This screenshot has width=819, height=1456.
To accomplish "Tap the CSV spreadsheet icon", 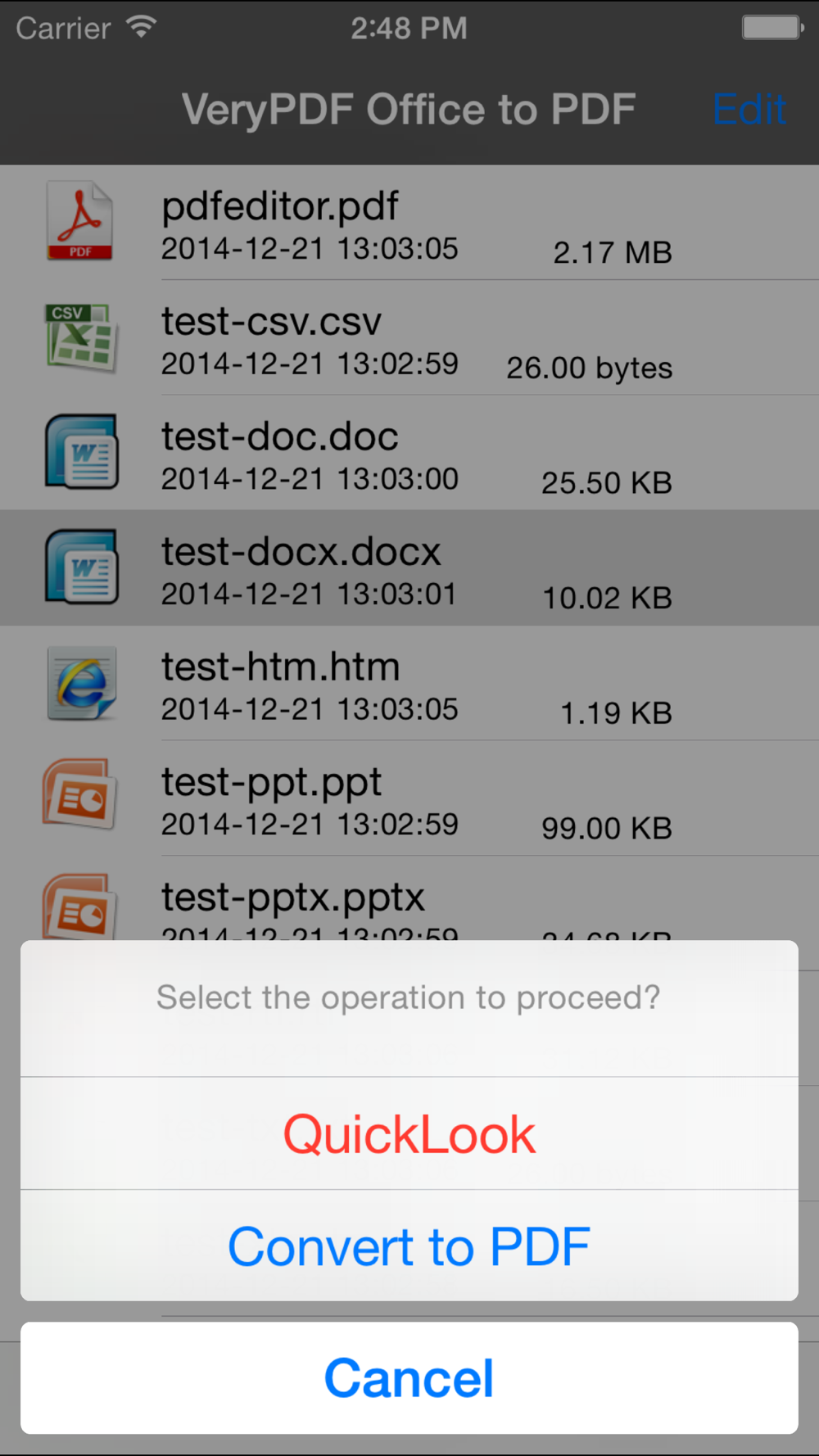I will point(80,337).
